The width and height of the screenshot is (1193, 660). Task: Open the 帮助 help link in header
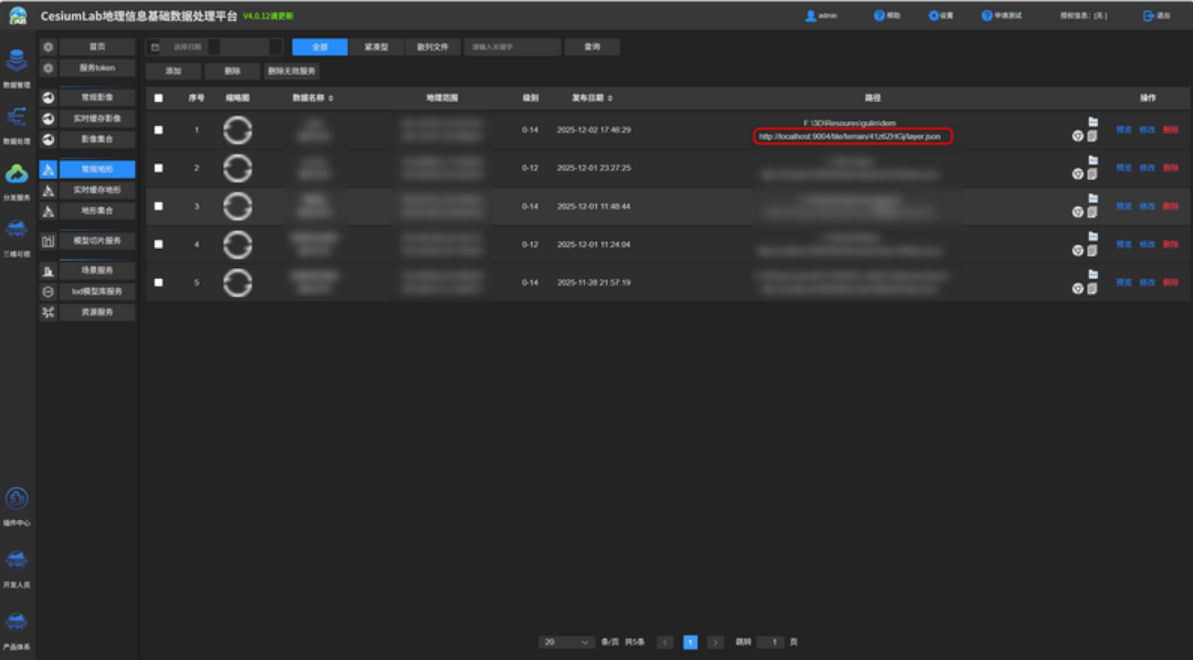point(887,15)
